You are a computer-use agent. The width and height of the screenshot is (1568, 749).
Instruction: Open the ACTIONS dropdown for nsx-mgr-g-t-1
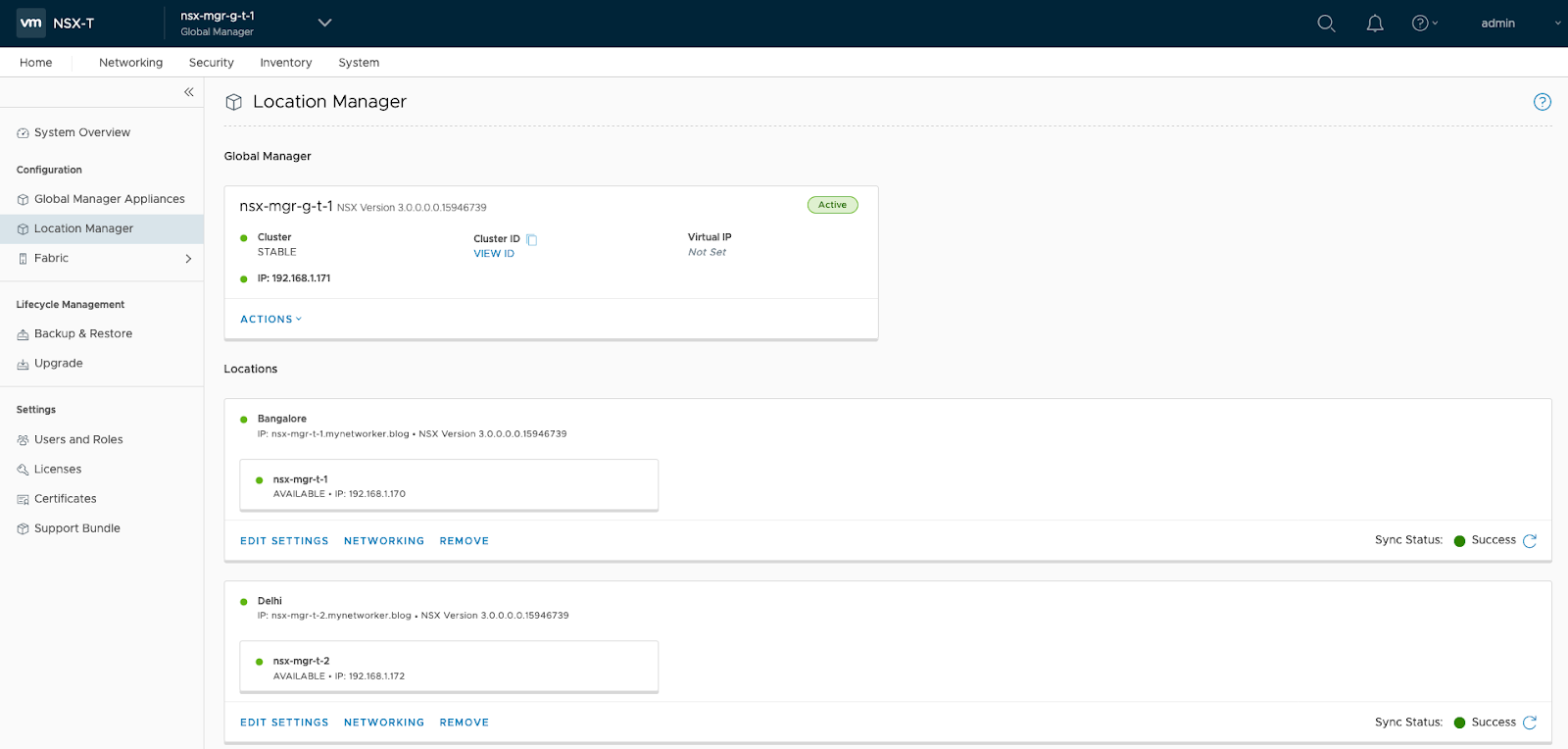270,320
